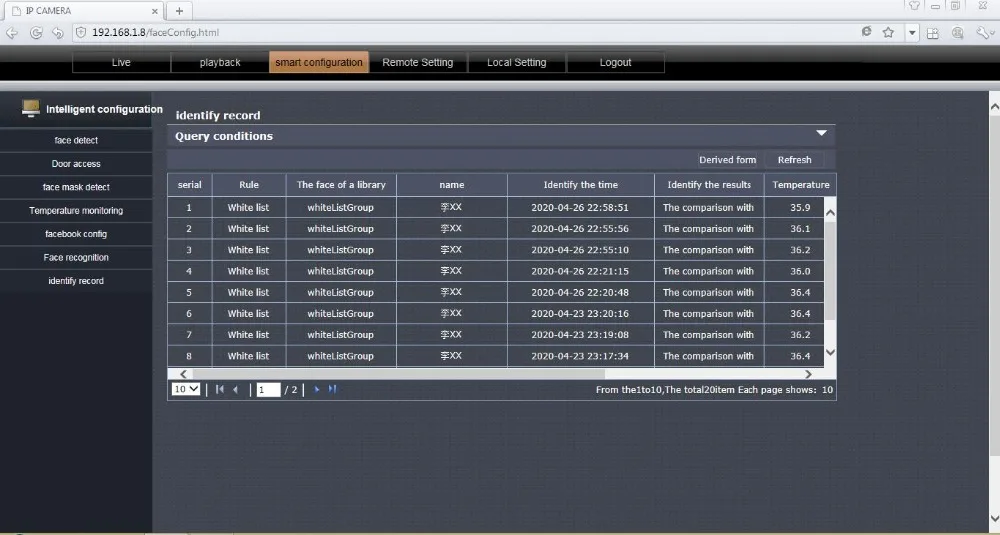The image size is (1000, 535).
Task: Click the Identify the time header
Action: [x=580, y=185]
